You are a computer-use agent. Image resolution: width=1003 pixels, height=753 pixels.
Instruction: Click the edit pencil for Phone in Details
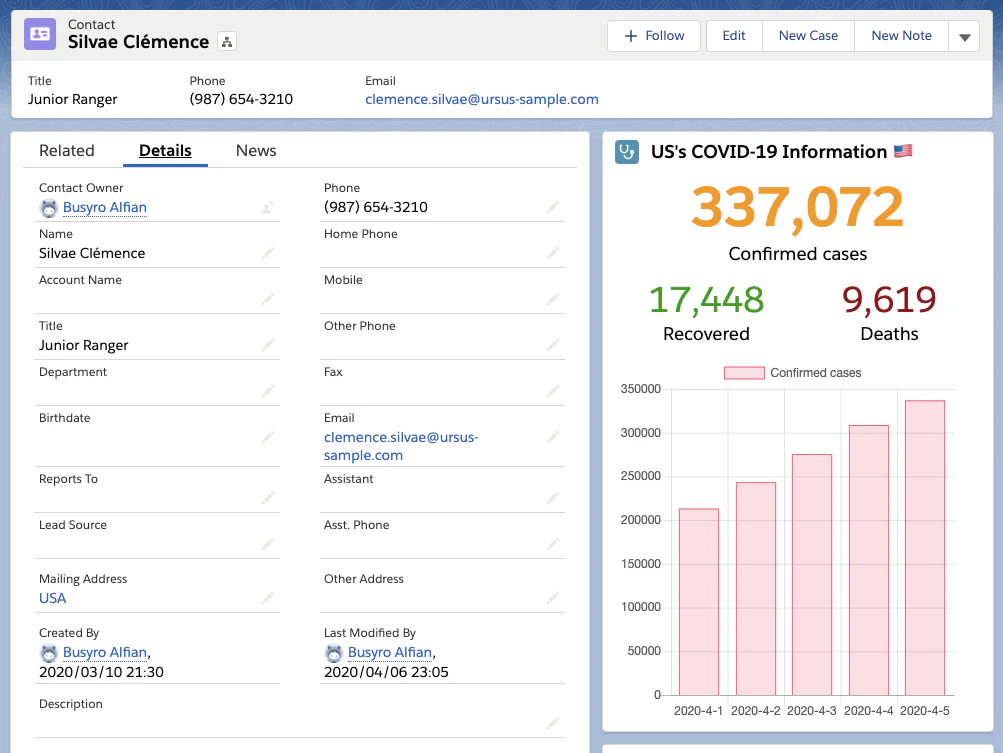tap(553, 207)
